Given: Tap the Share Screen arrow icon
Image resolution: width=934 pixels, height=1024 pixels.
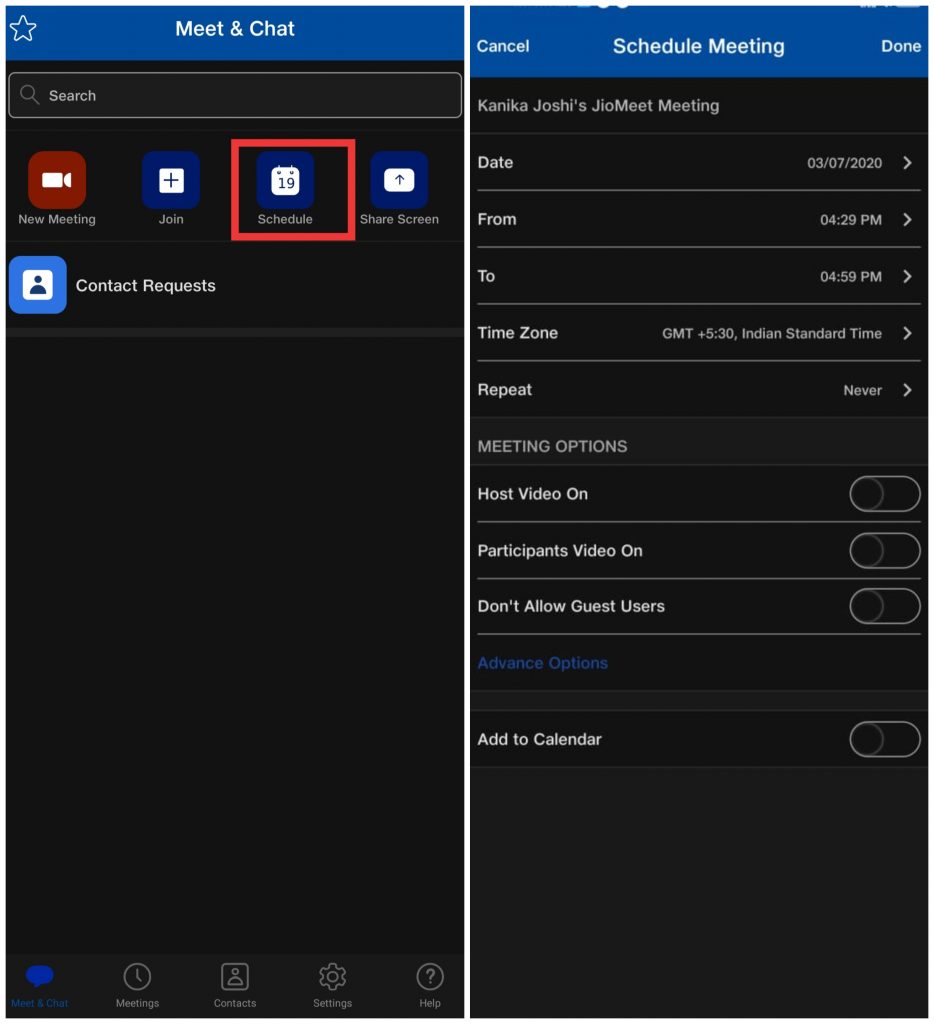Looking at the screenshot, I should [x=399, y=180].
